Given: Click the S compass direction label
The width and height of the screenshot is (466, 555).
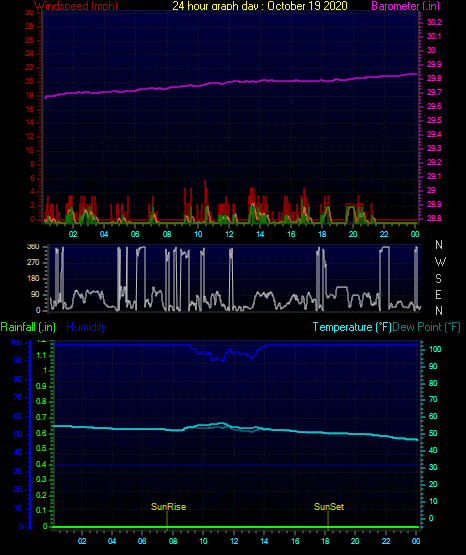Looking at the screenshot, I should coord(438,279).
